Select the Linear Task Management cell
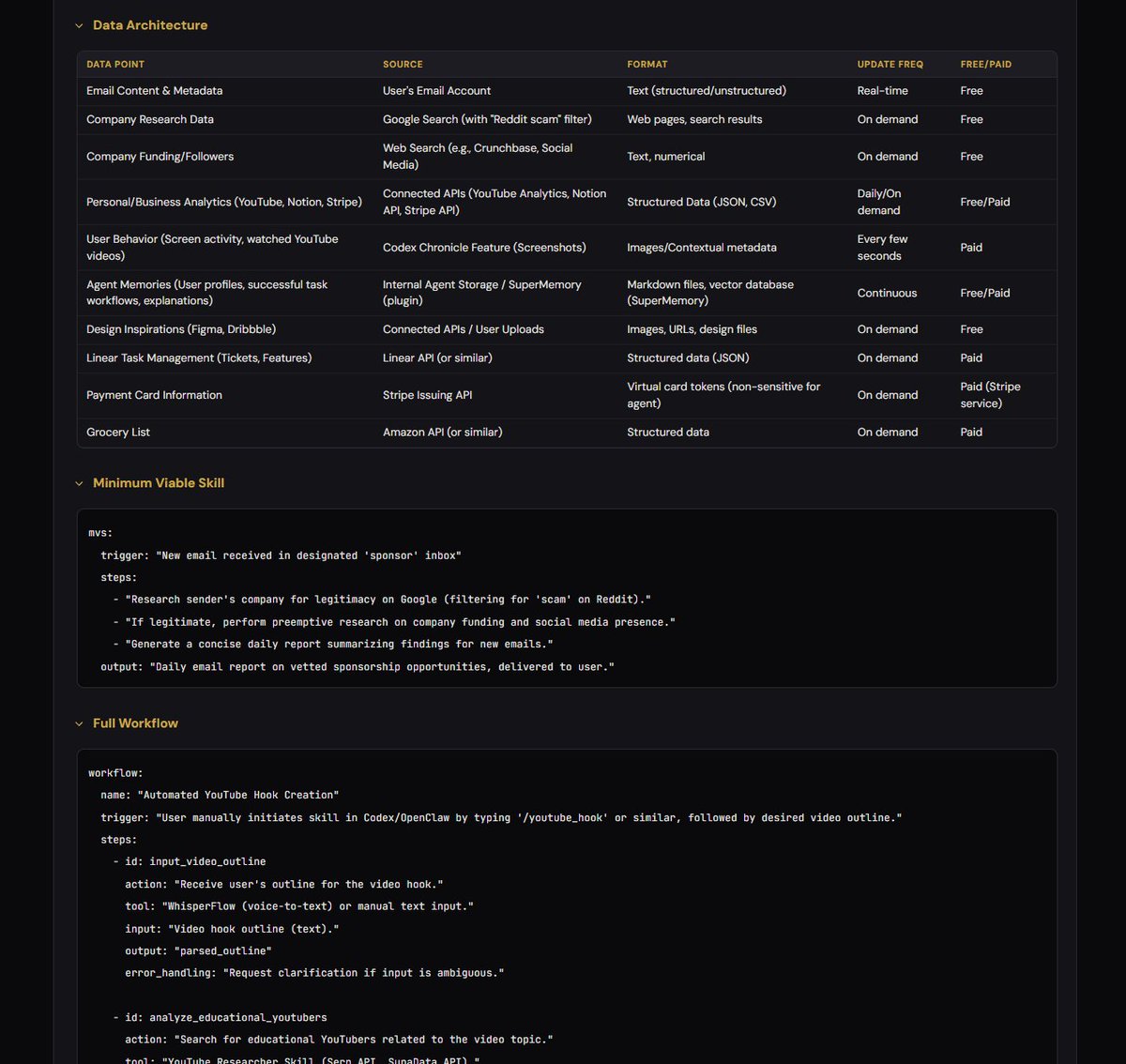Image resolution: width=1126 pixels, height=1064 pixels. [x=199, y=358]
